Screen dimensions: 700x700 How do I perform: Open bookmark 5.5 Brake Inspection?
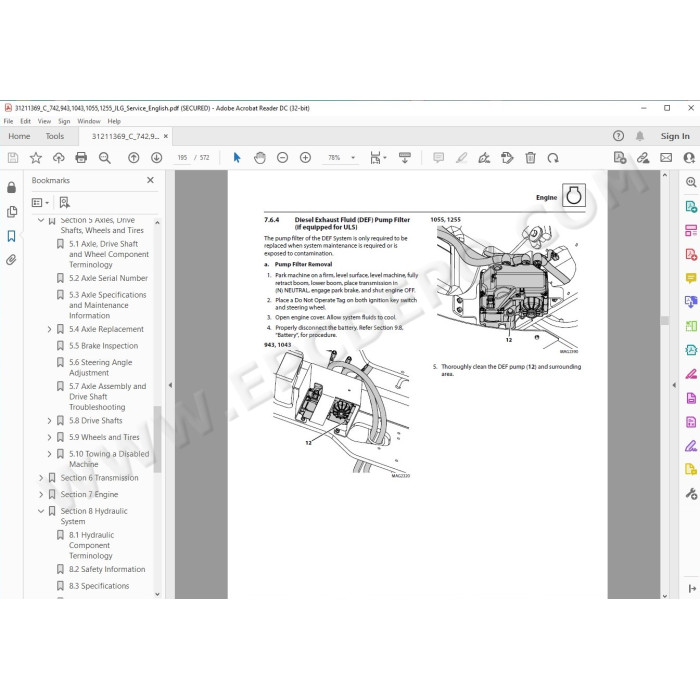[104, 346]
